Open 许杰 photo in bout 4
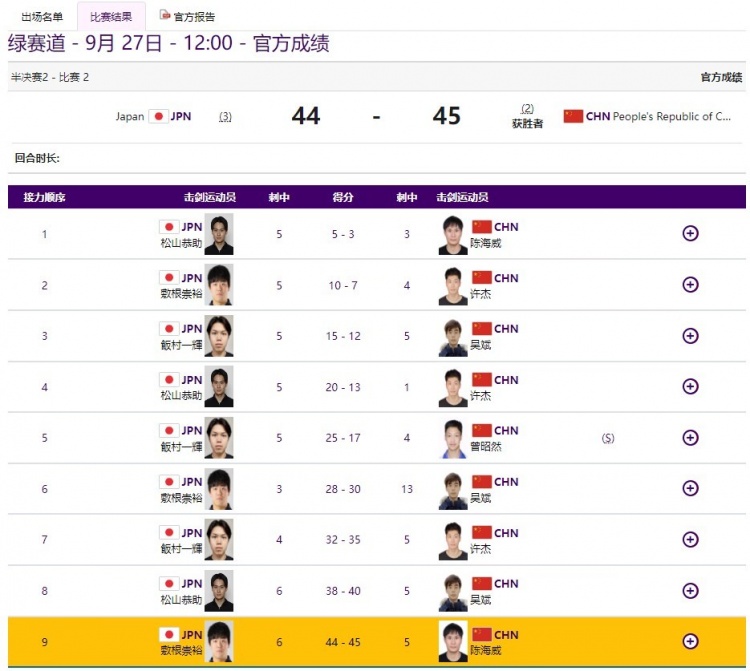Image resolution: width=750 pixels, height=671 pixels. (x=452, y=387)
